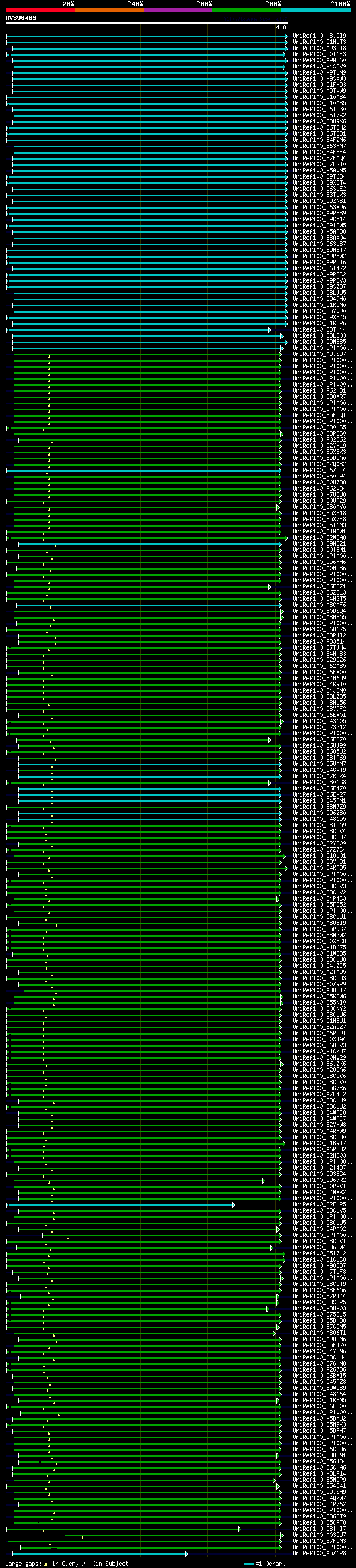356x1568 pixels.
Task: Select label UniRef100_B7FMQ4
Action: pyautogui.click(x=319, y=159)
